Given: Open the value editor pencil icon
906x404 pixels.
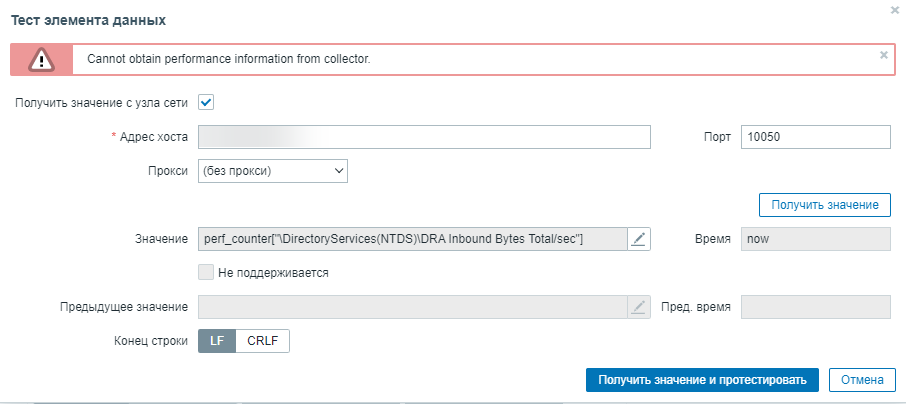Looking at the screenshot, I should [x=639, y=239].
